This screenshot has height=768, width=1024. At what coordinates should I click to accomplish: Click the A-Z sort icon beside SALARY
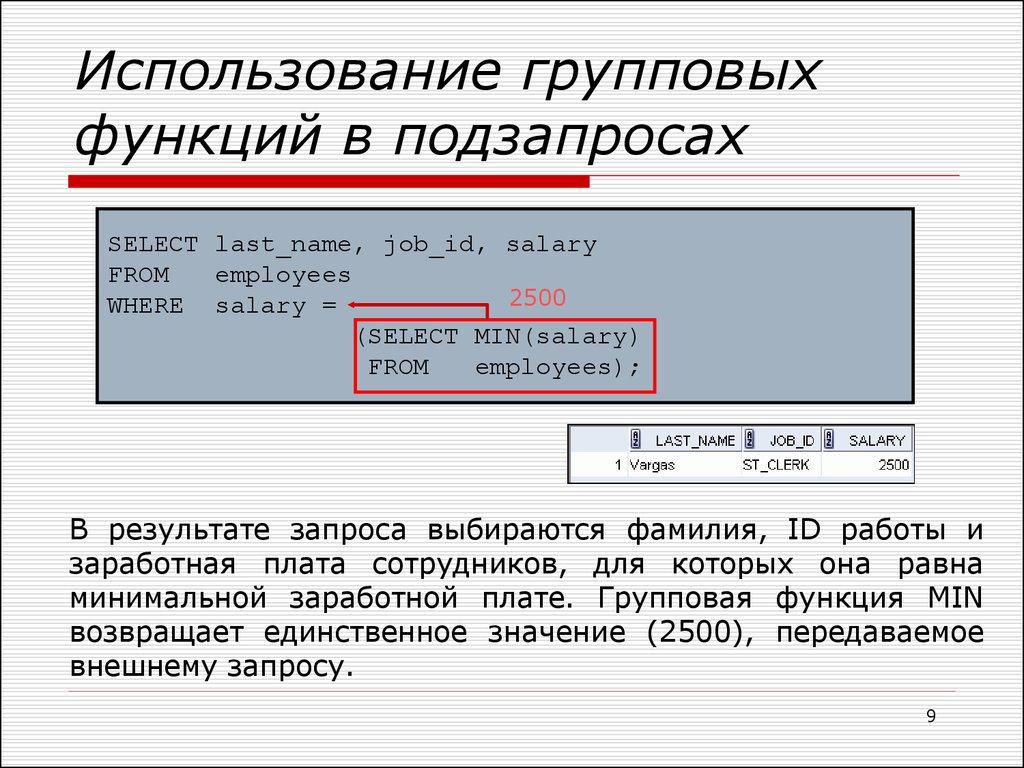click(x=829, y=439)
